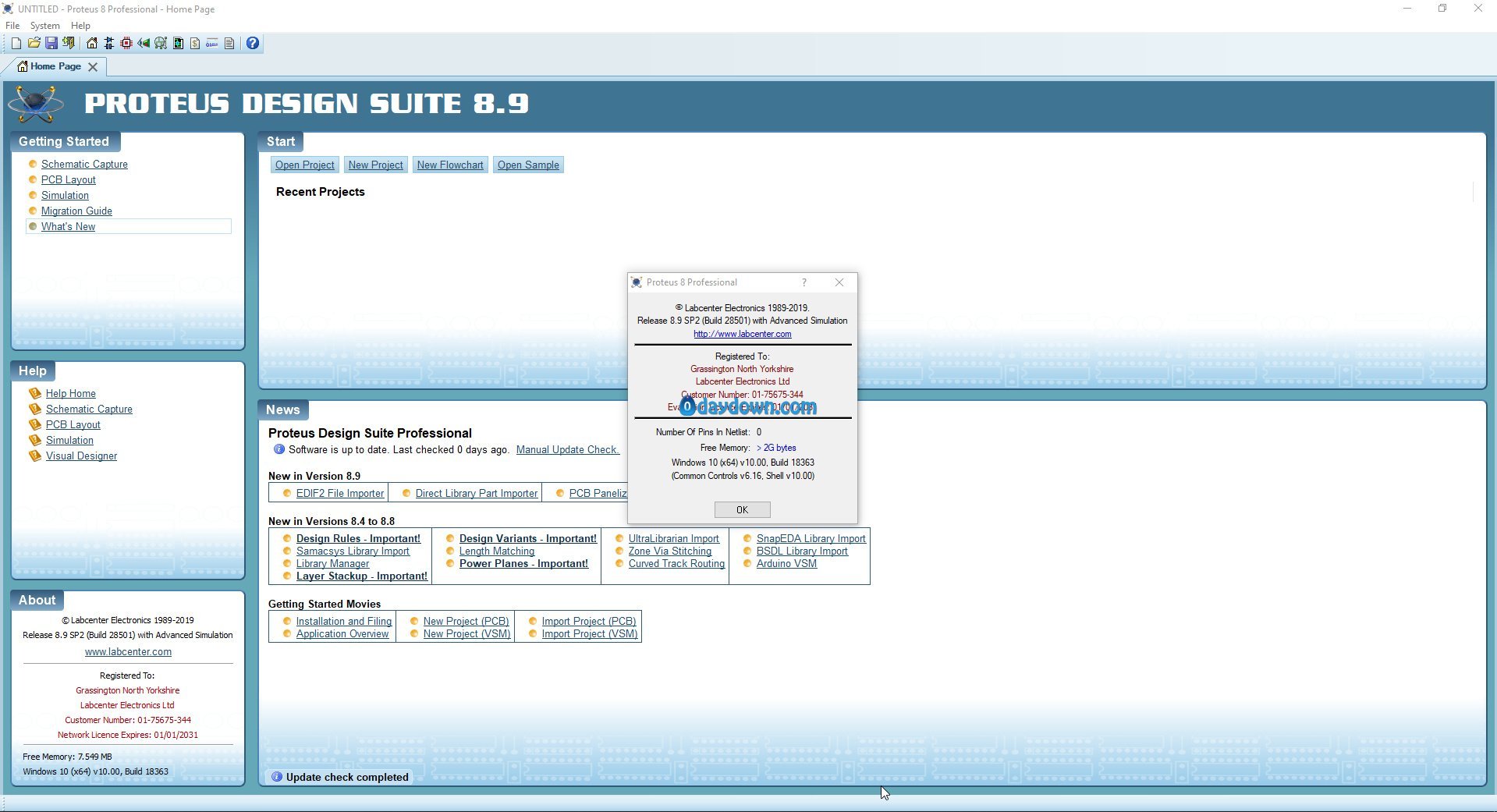Open the Project Notes toolbar icon

pos(229,44)
